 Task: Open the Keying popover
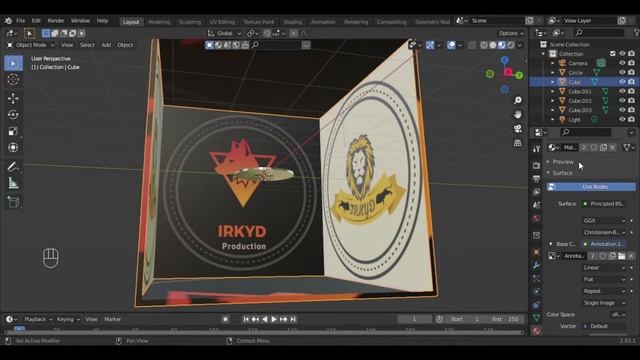(68, 319)
